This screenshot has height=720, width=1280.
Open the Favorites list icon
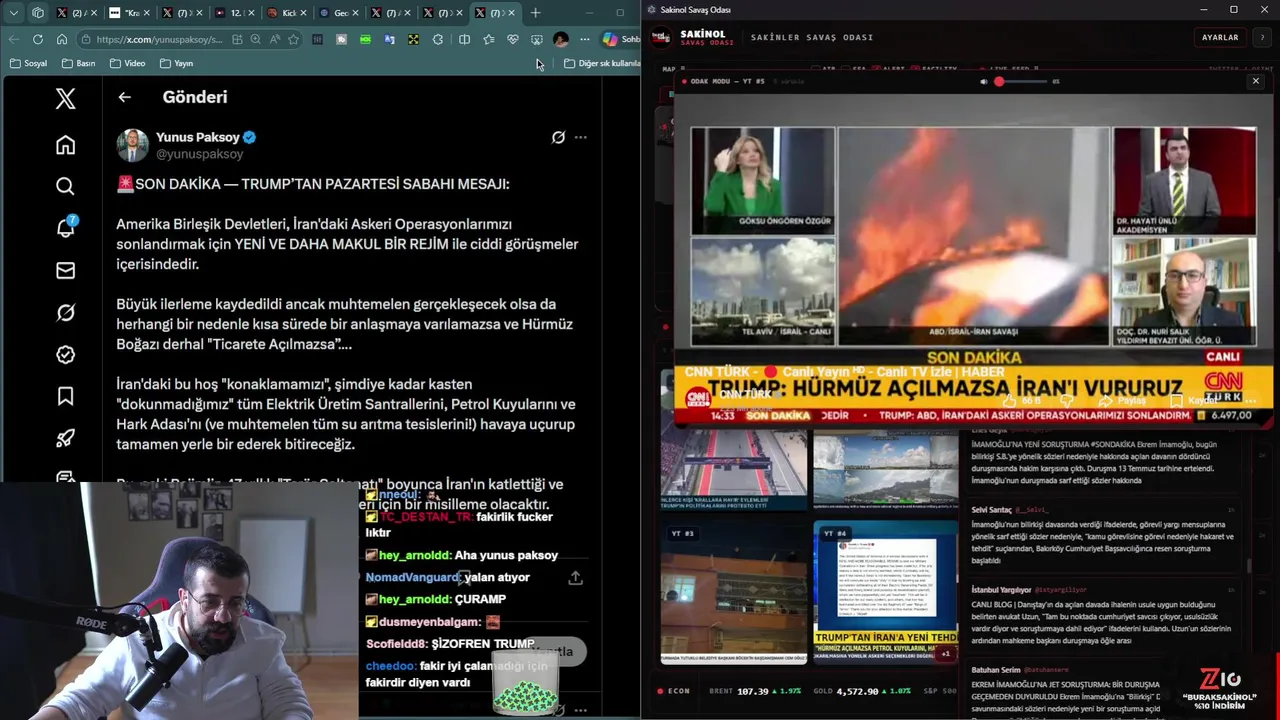click(x=488, y=39)
